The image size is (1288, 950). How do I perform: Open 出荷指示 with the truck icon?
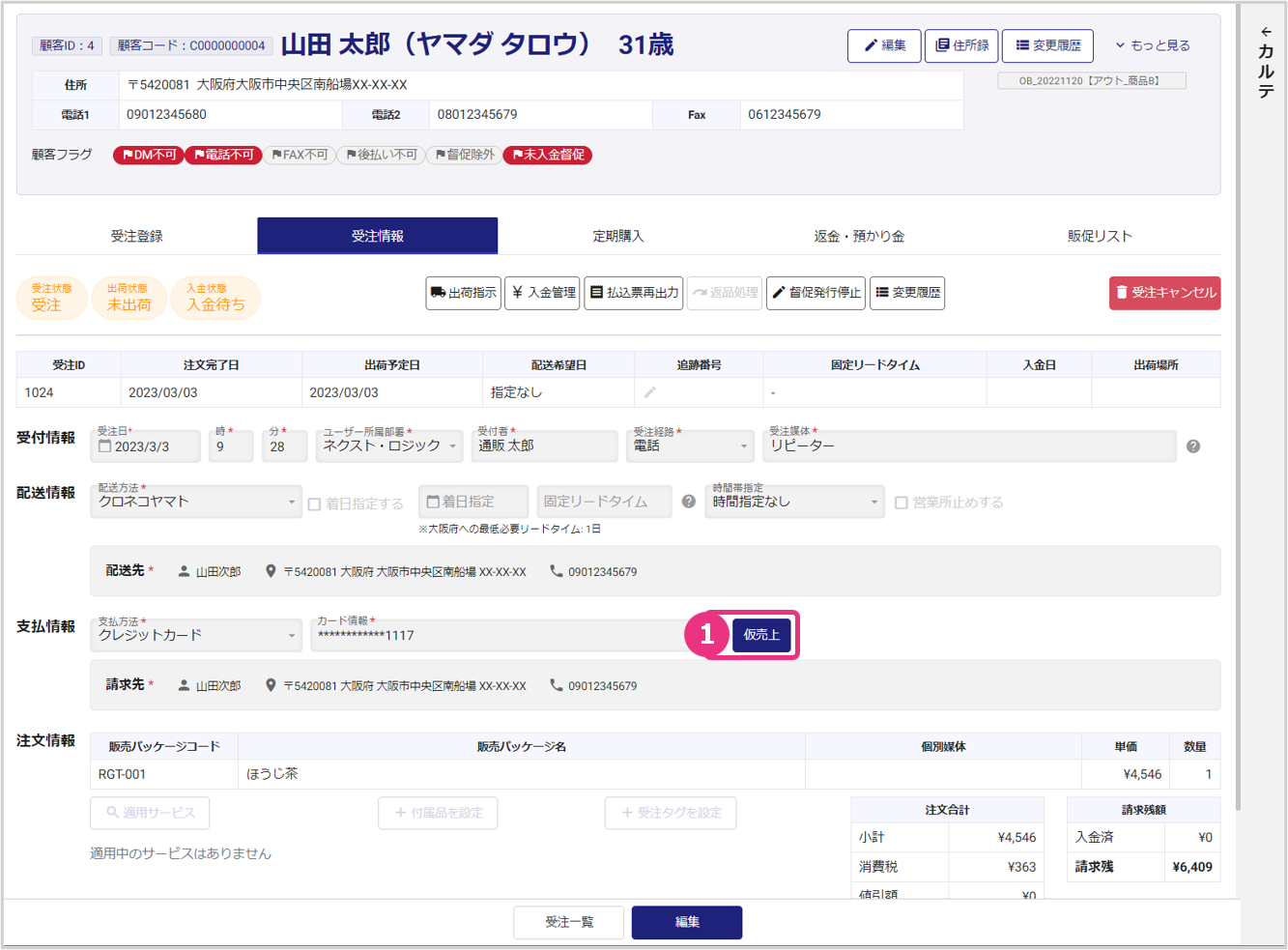(x=463, y=293)
